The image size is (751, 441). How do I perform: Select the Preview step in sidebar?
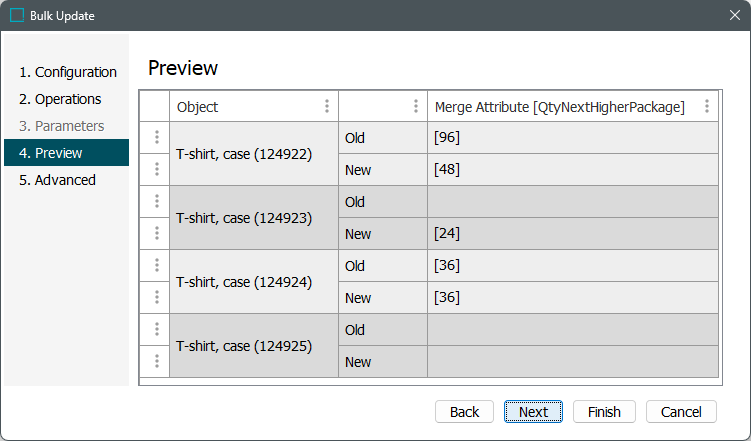51,153
